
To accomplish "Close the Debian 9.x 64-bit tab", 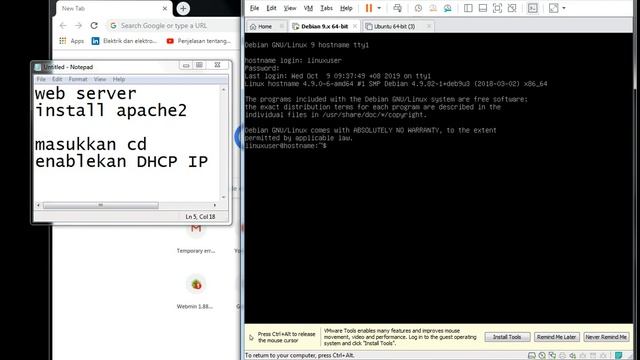I will tap(355, 27).
